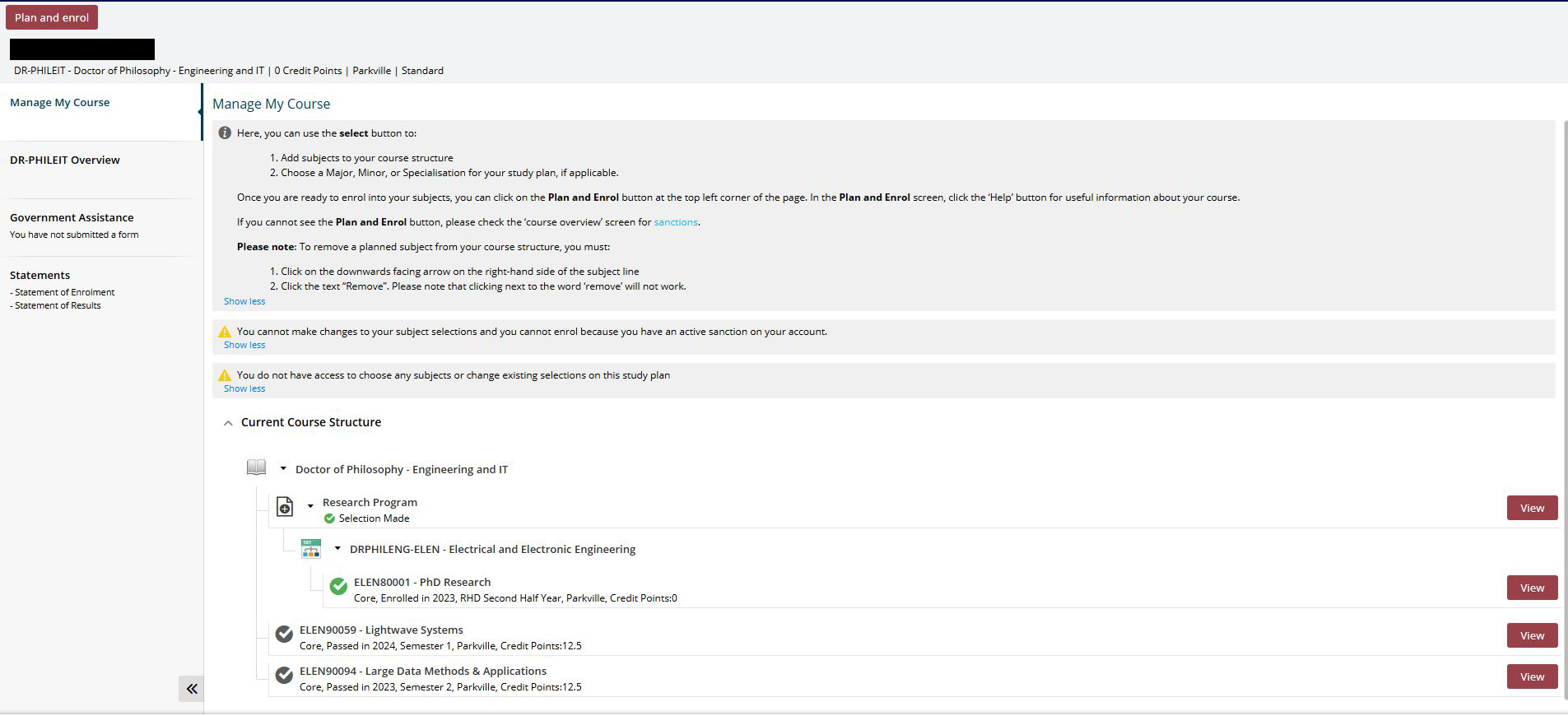This screenshot has width=1568, height=716.
Task: Click green tick beside ELEN80001 PhD Research
Action: tap(338, 586)
